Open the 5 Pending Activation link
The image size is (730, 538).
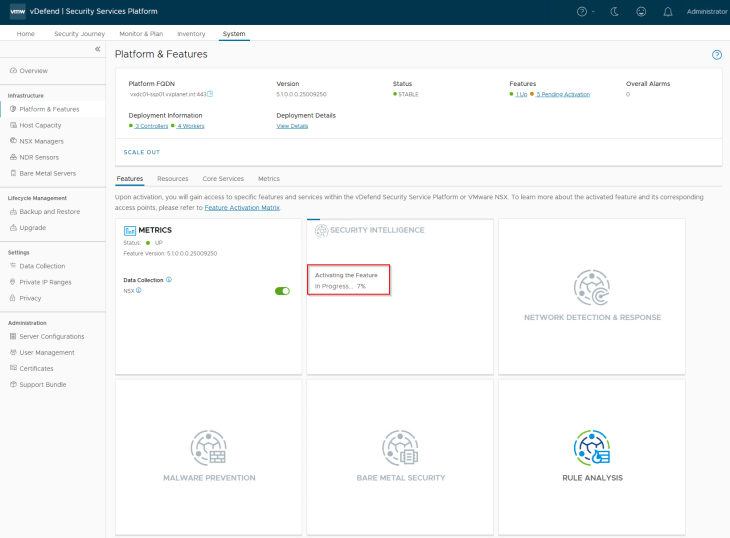(x=562, y=94)
